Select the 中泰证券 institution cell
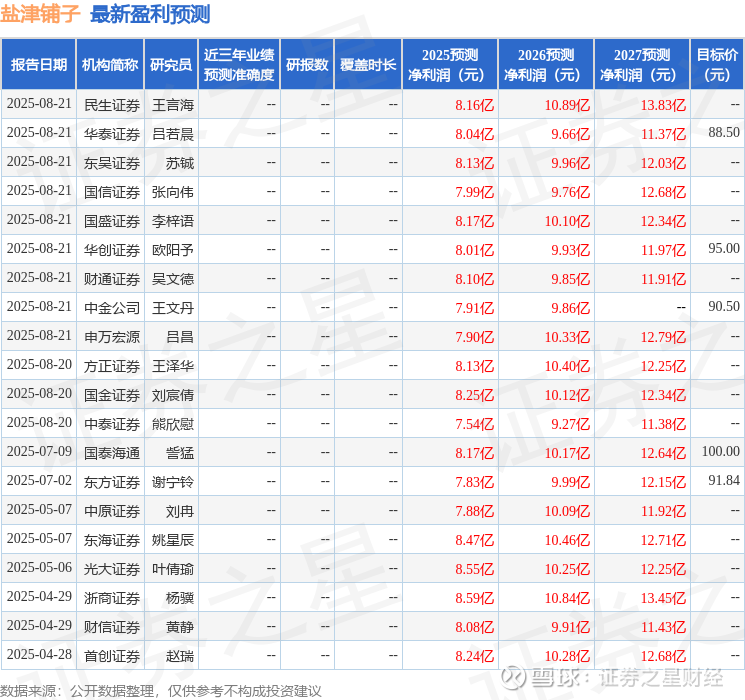The height and width of the screenshot is (700, 745). [112, 424]
